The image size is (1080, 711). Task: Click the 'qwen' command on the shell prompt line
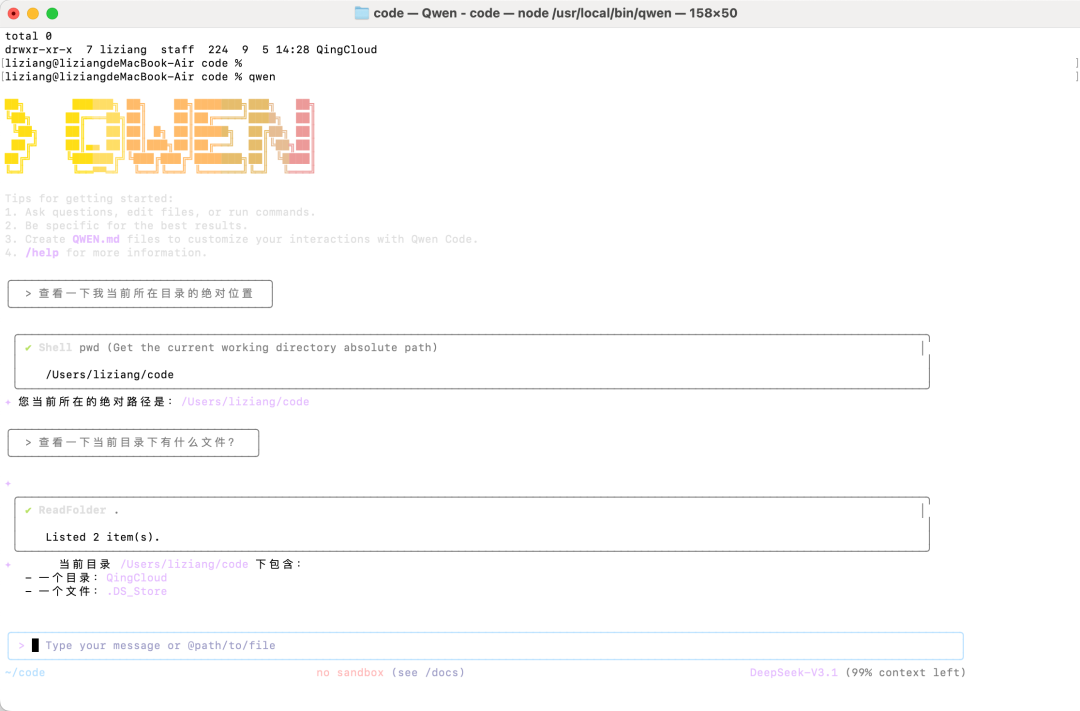pos(262,76)
